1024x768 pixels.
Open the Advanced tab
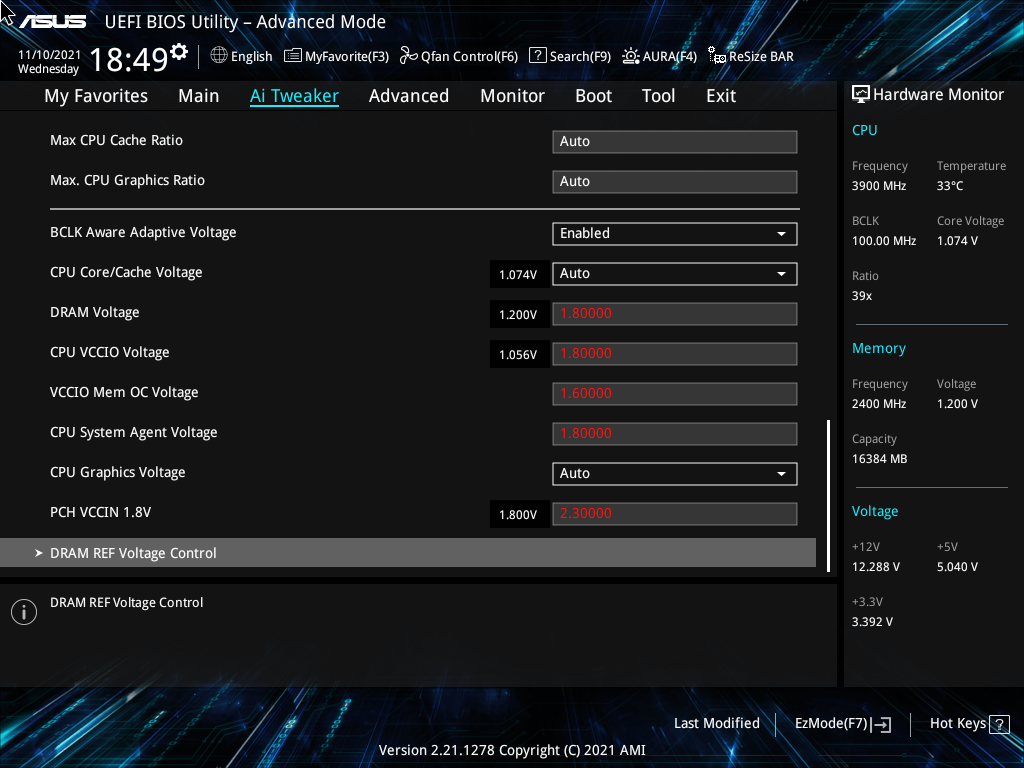click(409, 96)
